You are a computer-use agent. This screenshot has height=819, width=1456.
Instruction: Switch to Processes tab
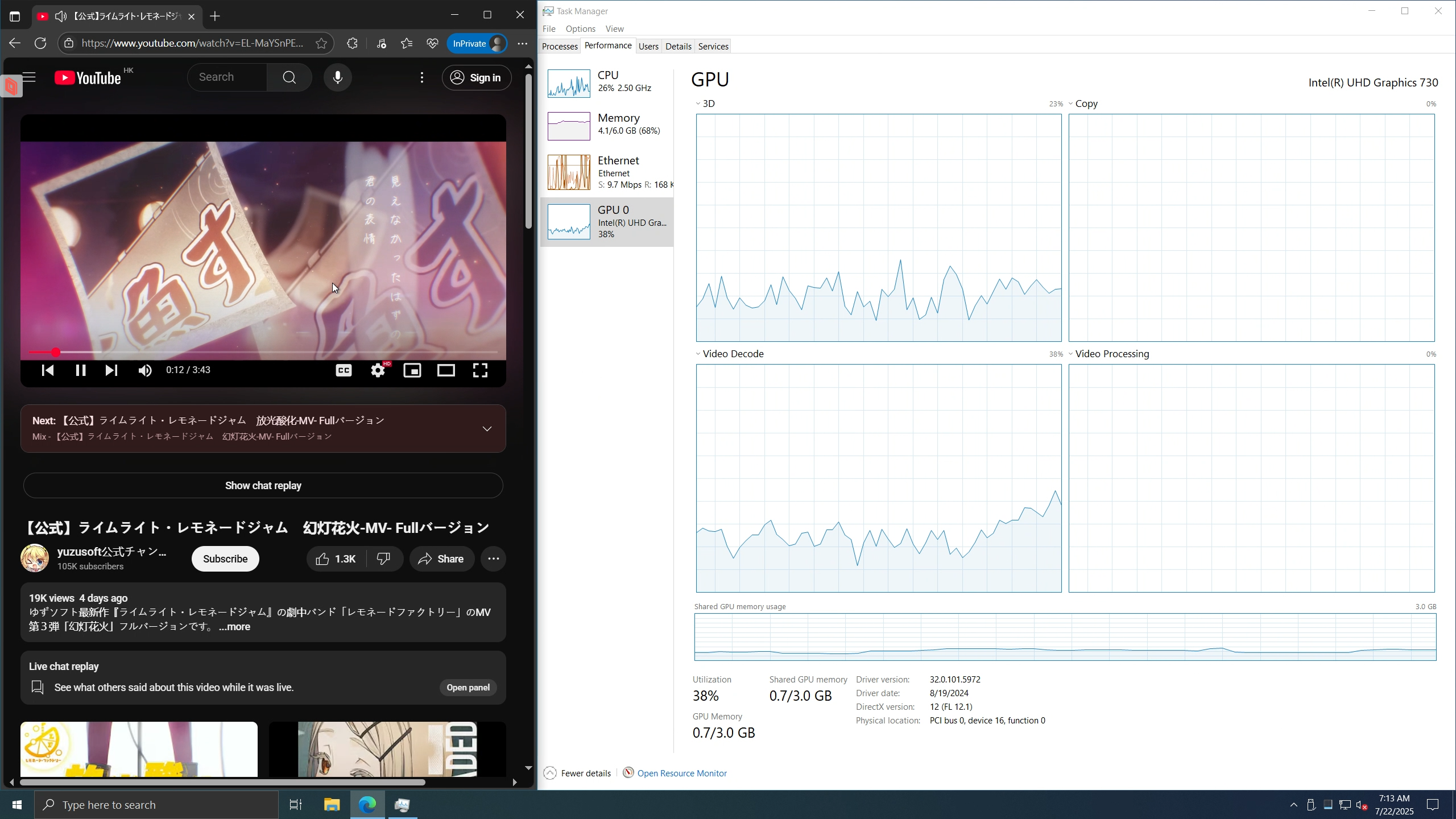pos(560,46)
